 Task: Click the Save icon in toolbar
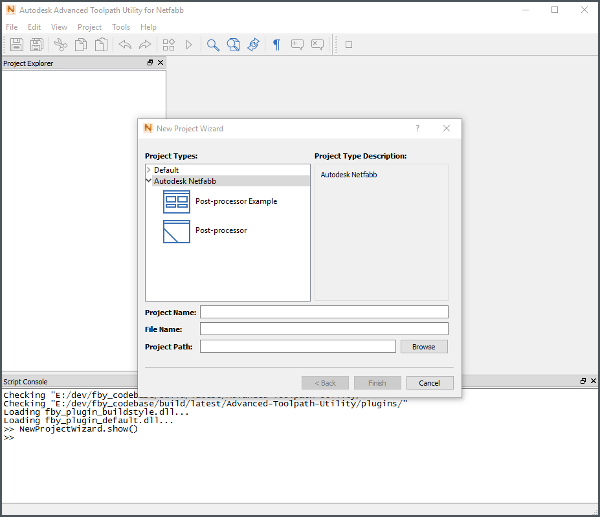click(x=16, y=44)
